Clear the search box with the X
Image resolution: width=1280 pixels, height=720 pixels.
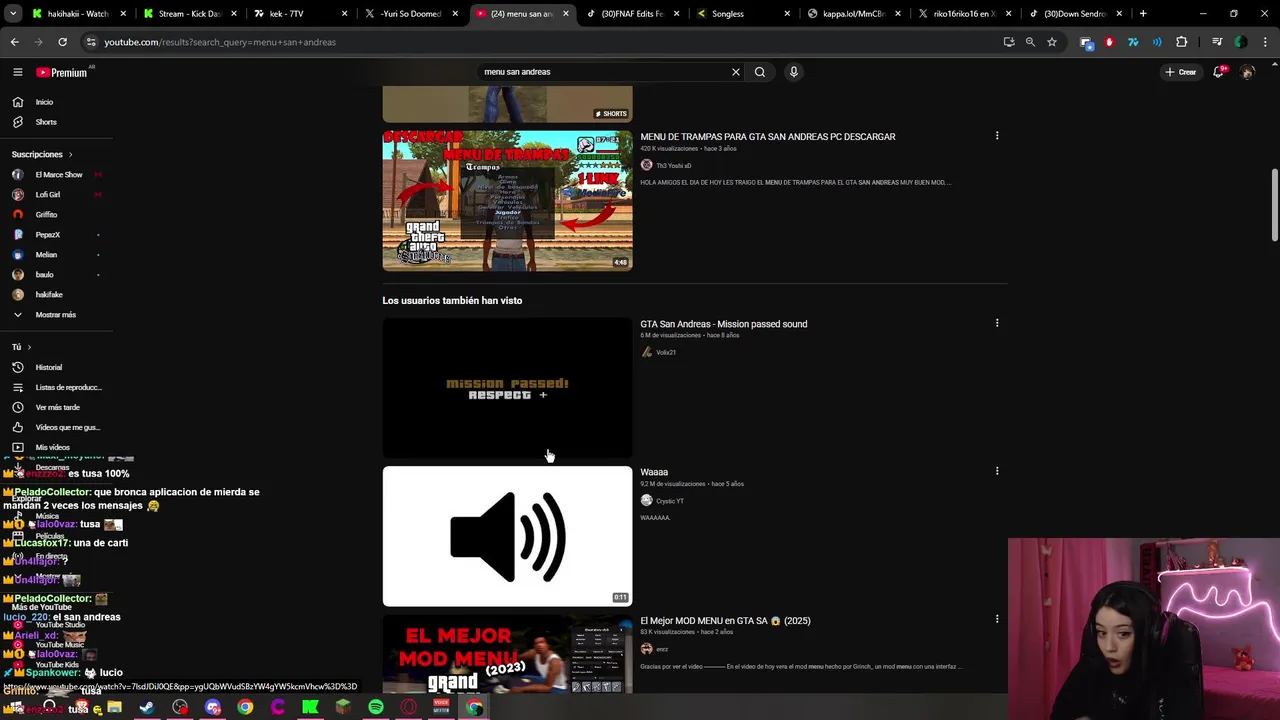[x=736, y=72]
